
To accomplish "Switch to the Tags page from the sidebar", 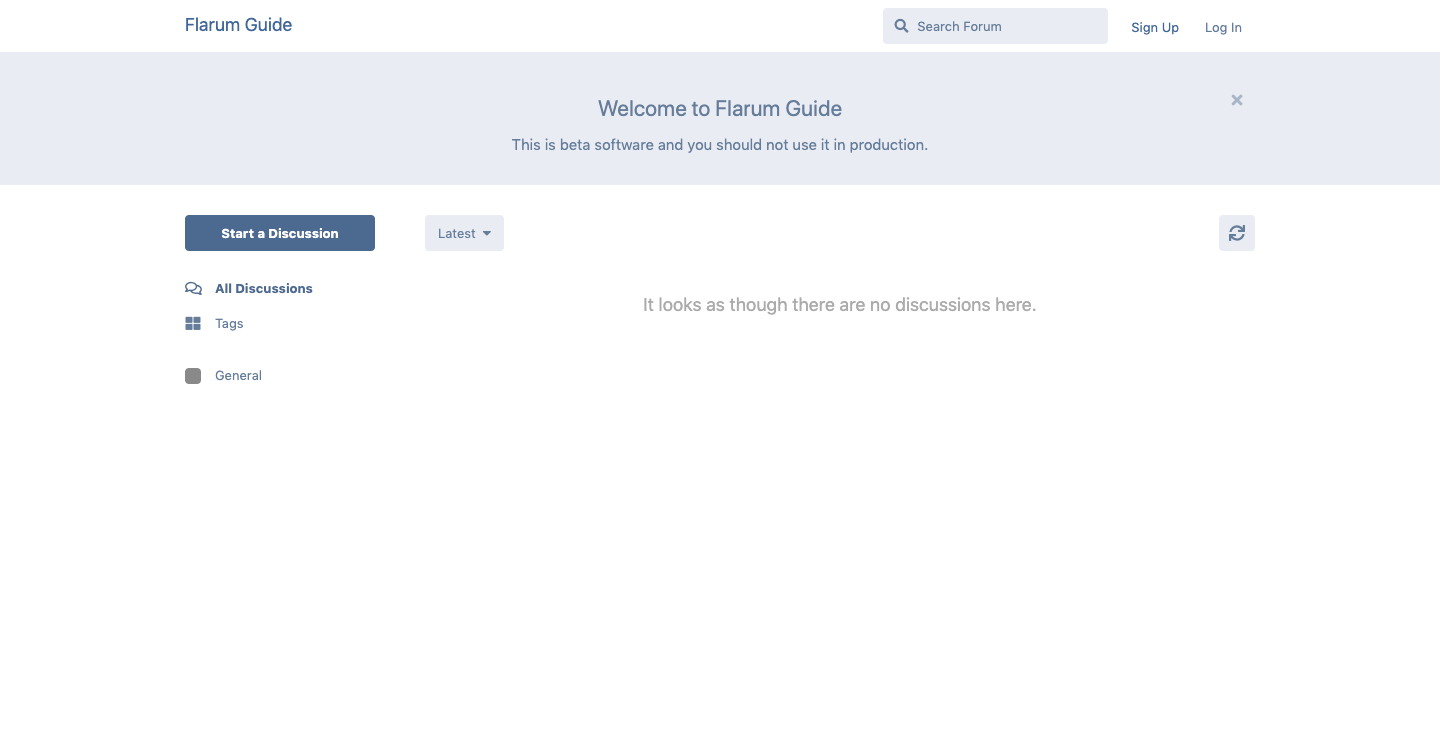I will pyautogui.click(x=229, y=323).
